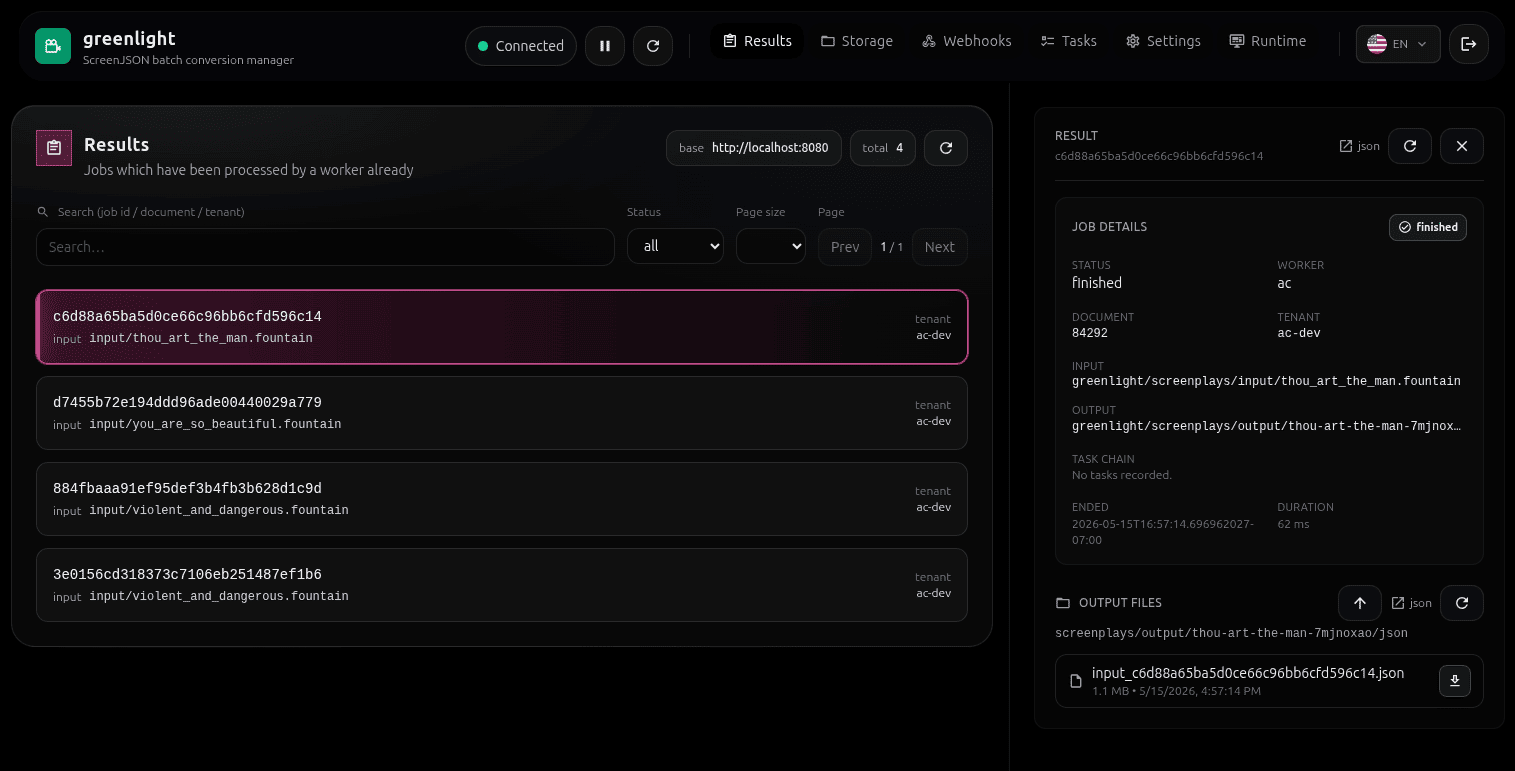This screenshot has width=1515, height=771.
Task: Select job 884fbaaa91ef95def3b4fb3b628d1c9d
Action: (x=502, y=499)
